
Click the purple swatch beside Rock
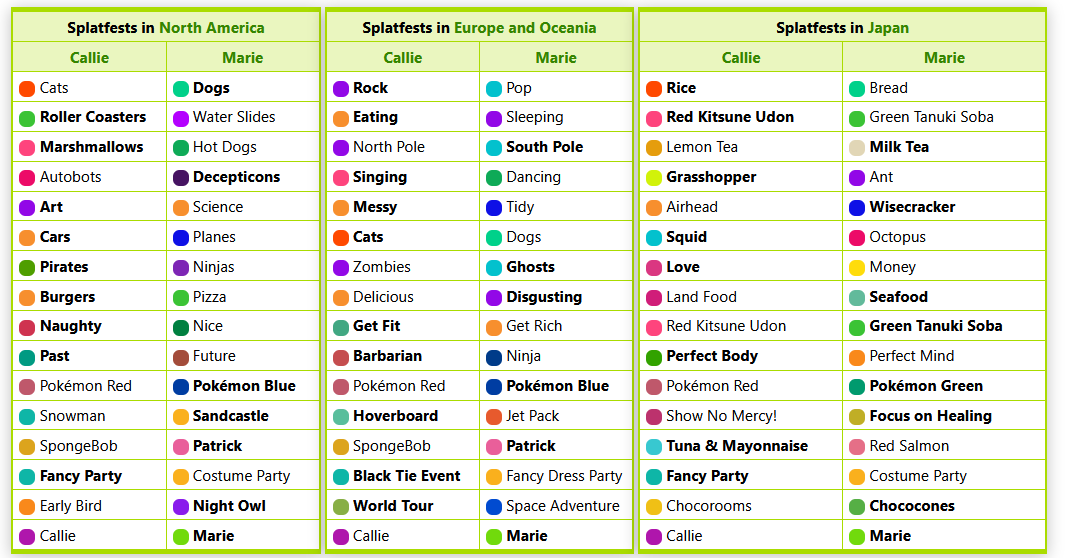click(x=341, y=89)
